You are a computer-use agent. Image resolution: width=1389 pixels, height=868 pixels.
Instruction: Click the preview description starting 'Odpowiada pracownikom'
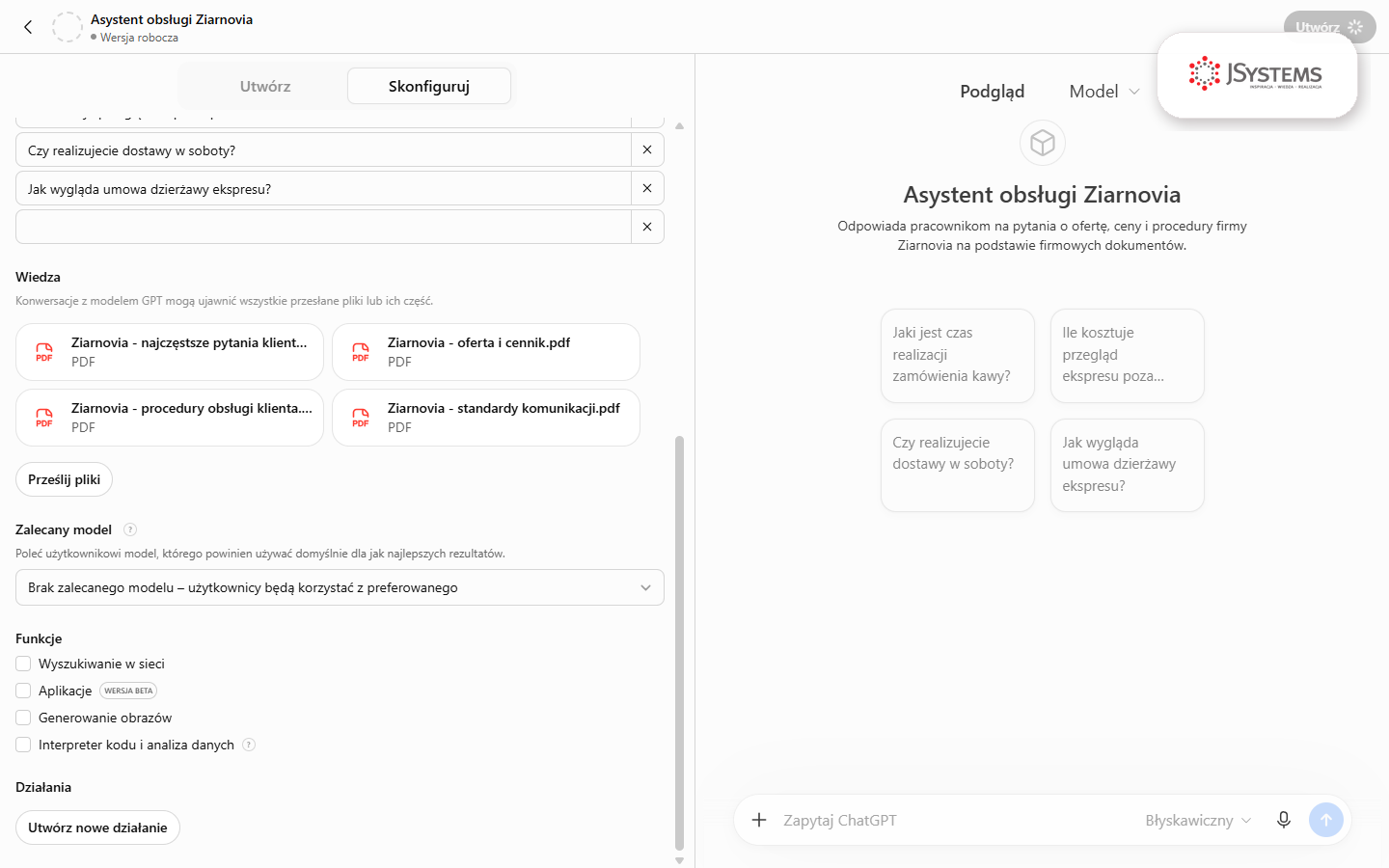tap(1042, 235)
